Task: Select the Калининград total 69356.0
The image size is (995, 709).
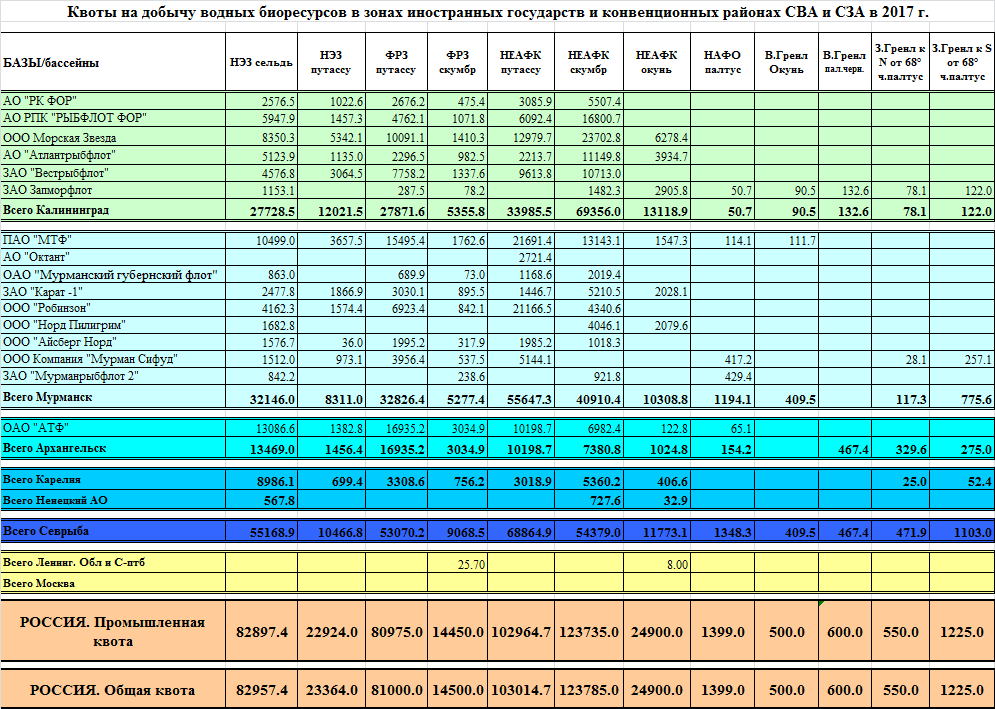Action: [x=589, y=210]
